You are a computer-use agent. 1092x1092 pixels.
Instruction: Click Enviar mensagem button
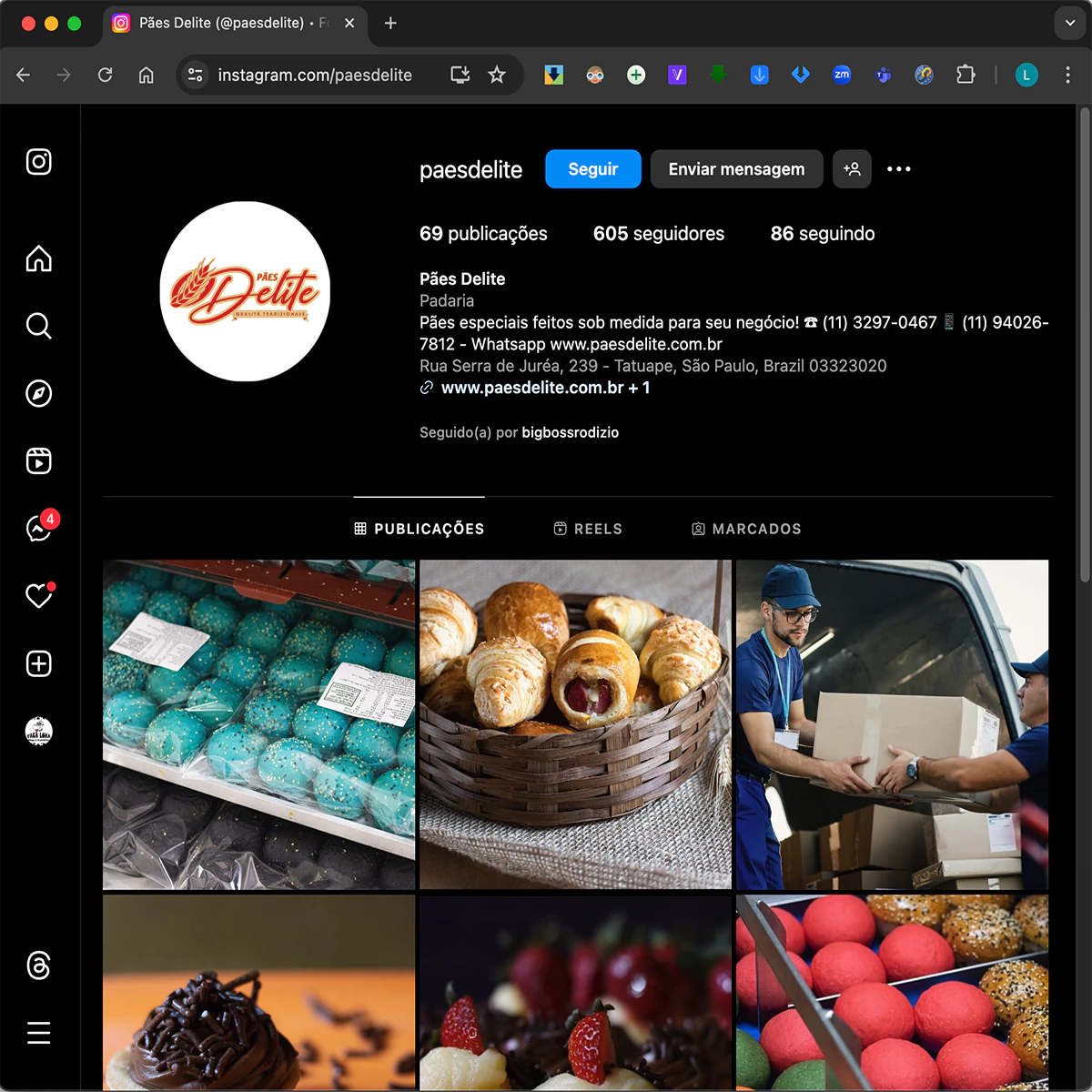point(736,169)
